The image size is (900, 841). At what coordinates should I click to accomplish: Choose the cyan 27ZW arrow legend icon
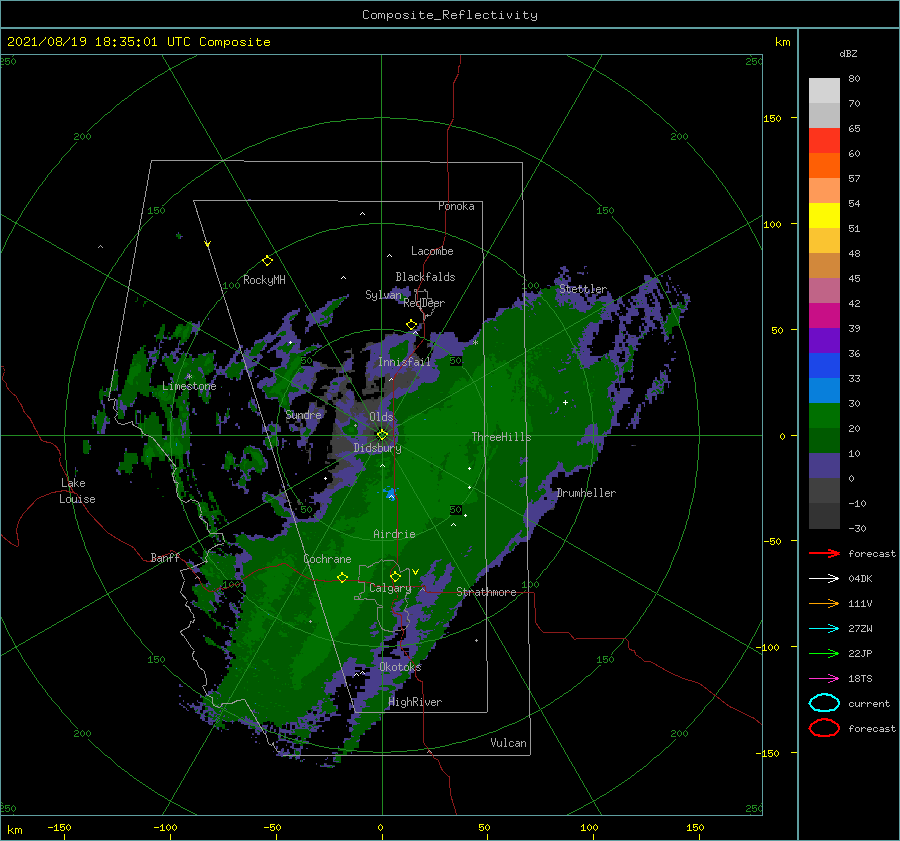[824, 629]
